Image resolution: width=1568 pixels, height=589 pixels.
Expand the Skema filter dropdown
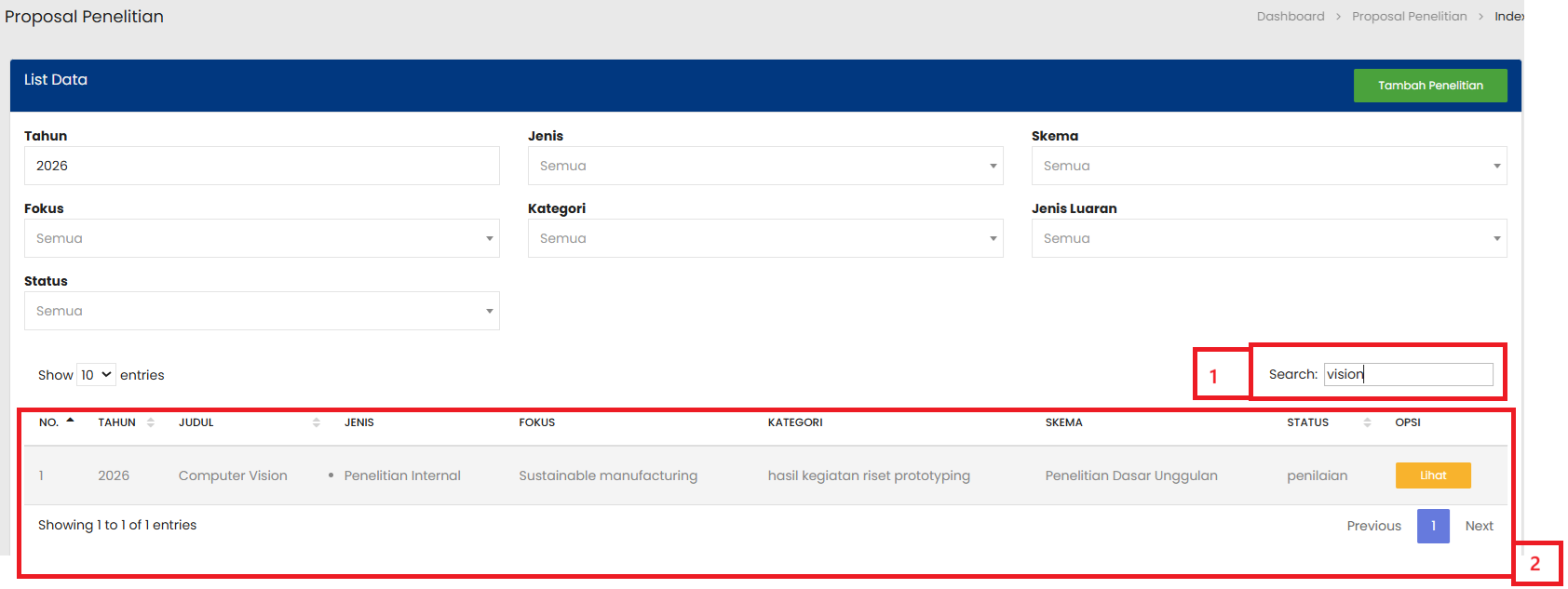coord(1268,166)
